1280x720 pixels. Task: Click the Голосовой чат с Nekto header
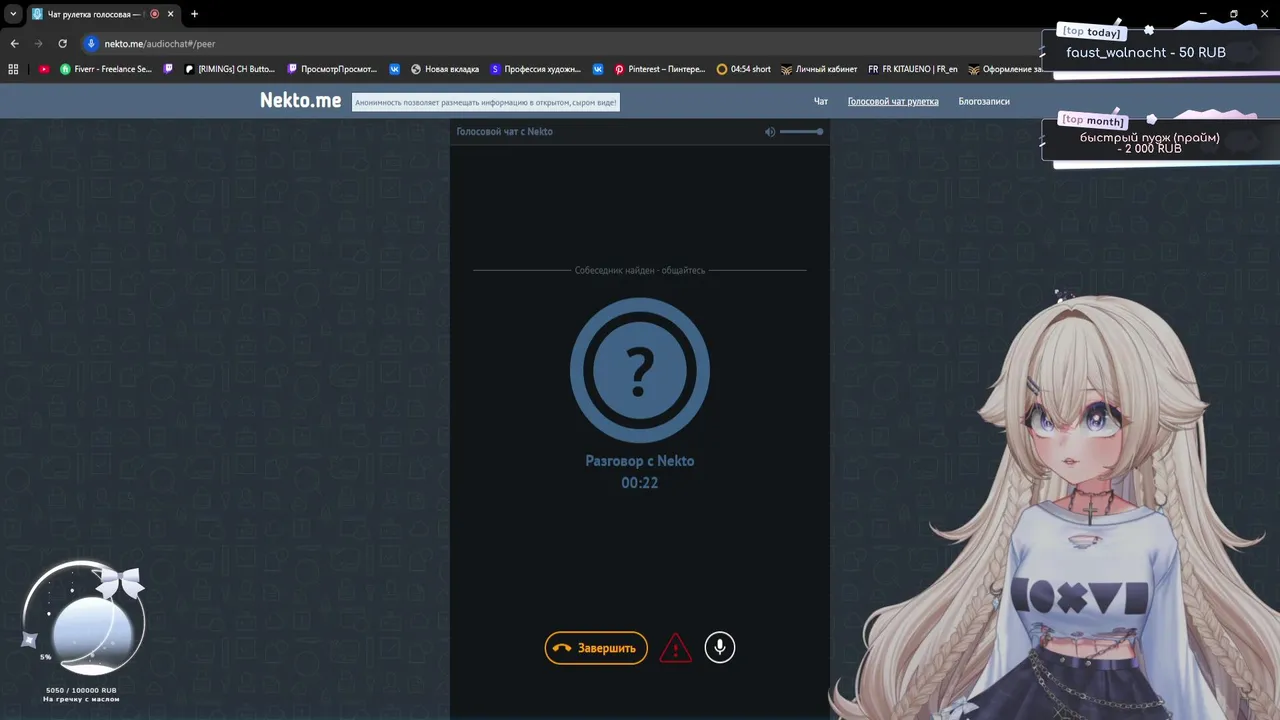[x=504, y=132]
